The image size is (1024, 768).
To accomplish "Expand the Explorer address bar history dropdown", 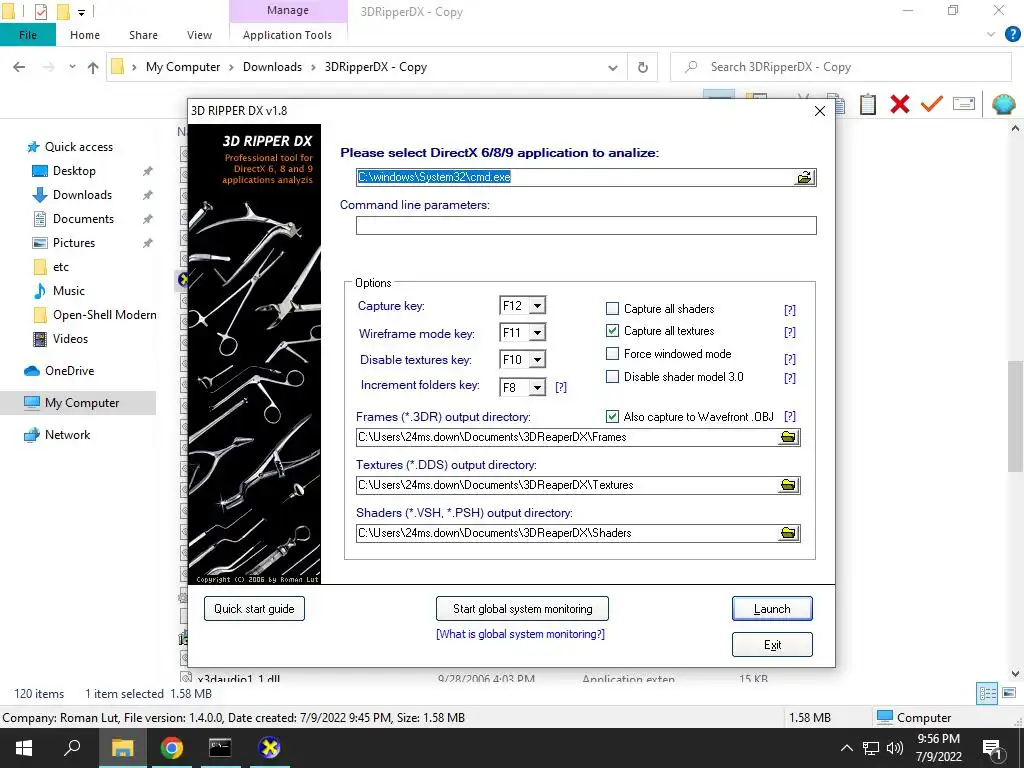I will (613, 67).
